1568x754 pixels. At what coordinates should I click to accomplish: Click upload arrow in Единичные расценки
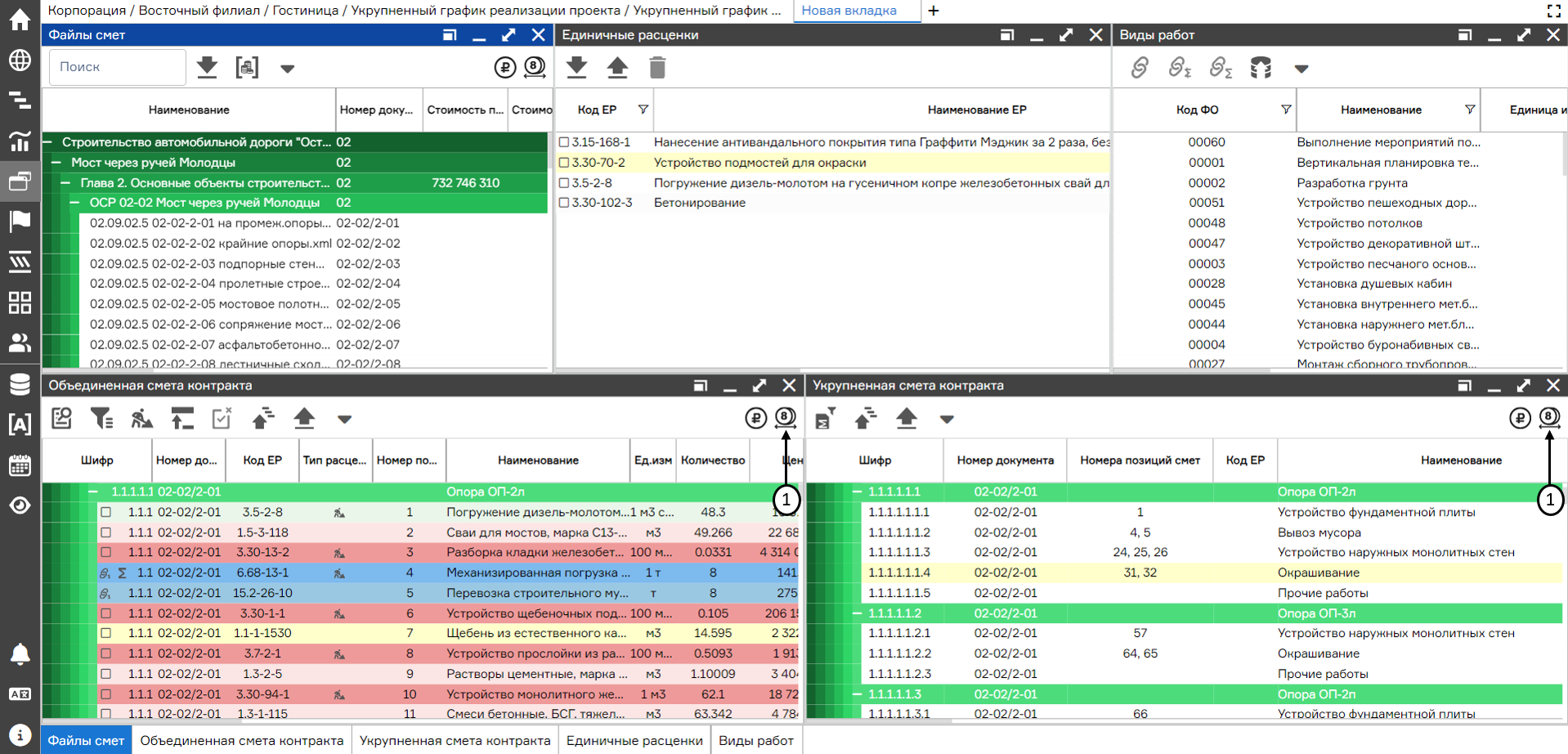tap(617, 67)
